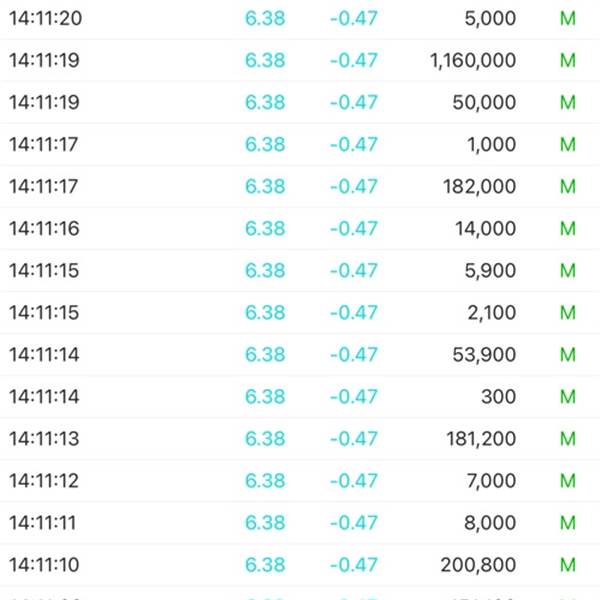
Task: Tap the 200,800 volume trade row
Action: pos(300,565)
